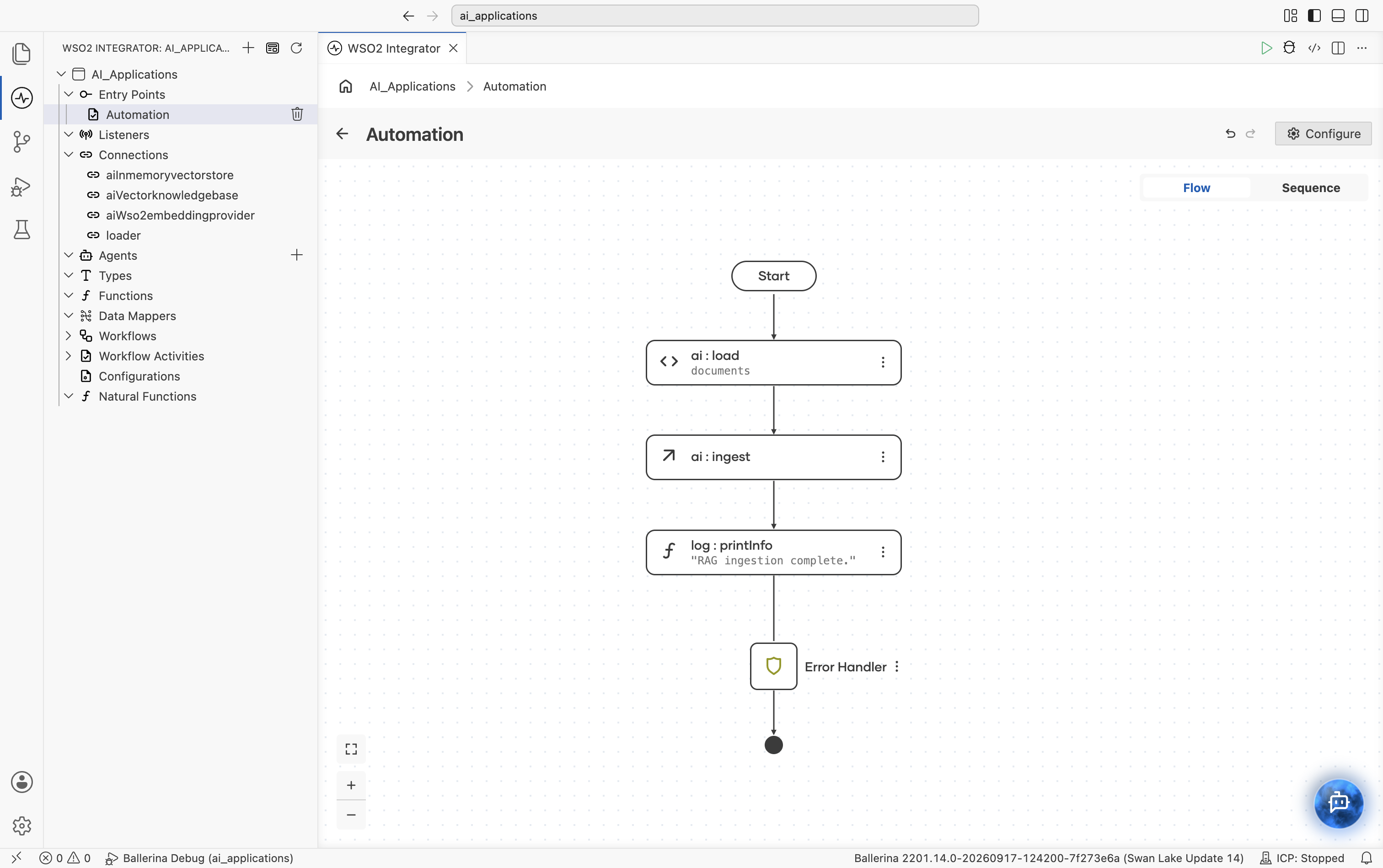Toggle the secondary side bar

(1362, 16)
